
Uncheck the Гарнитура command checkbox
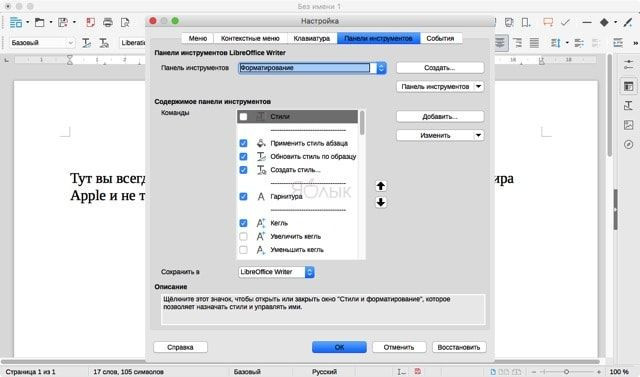tap(243, 197)
